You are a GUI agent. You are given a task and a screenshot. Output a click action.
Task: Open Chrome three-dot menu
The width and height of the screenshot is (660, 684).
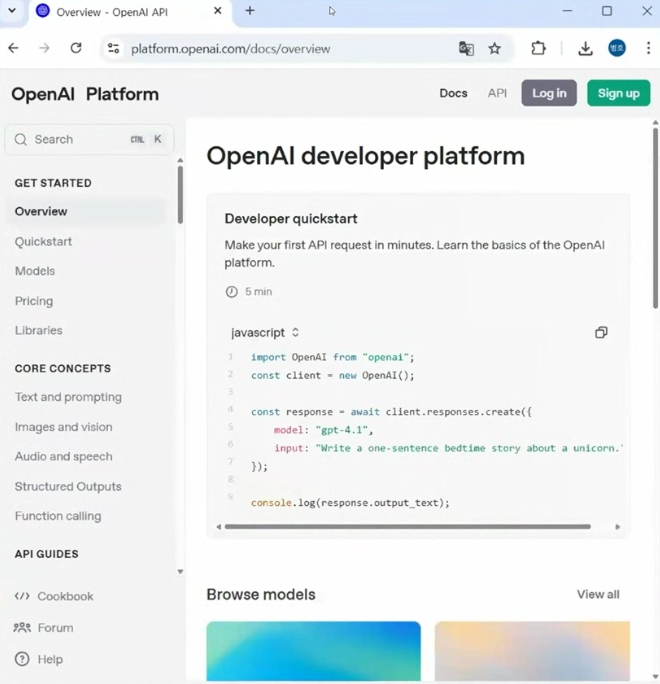(x=649, y=48)
